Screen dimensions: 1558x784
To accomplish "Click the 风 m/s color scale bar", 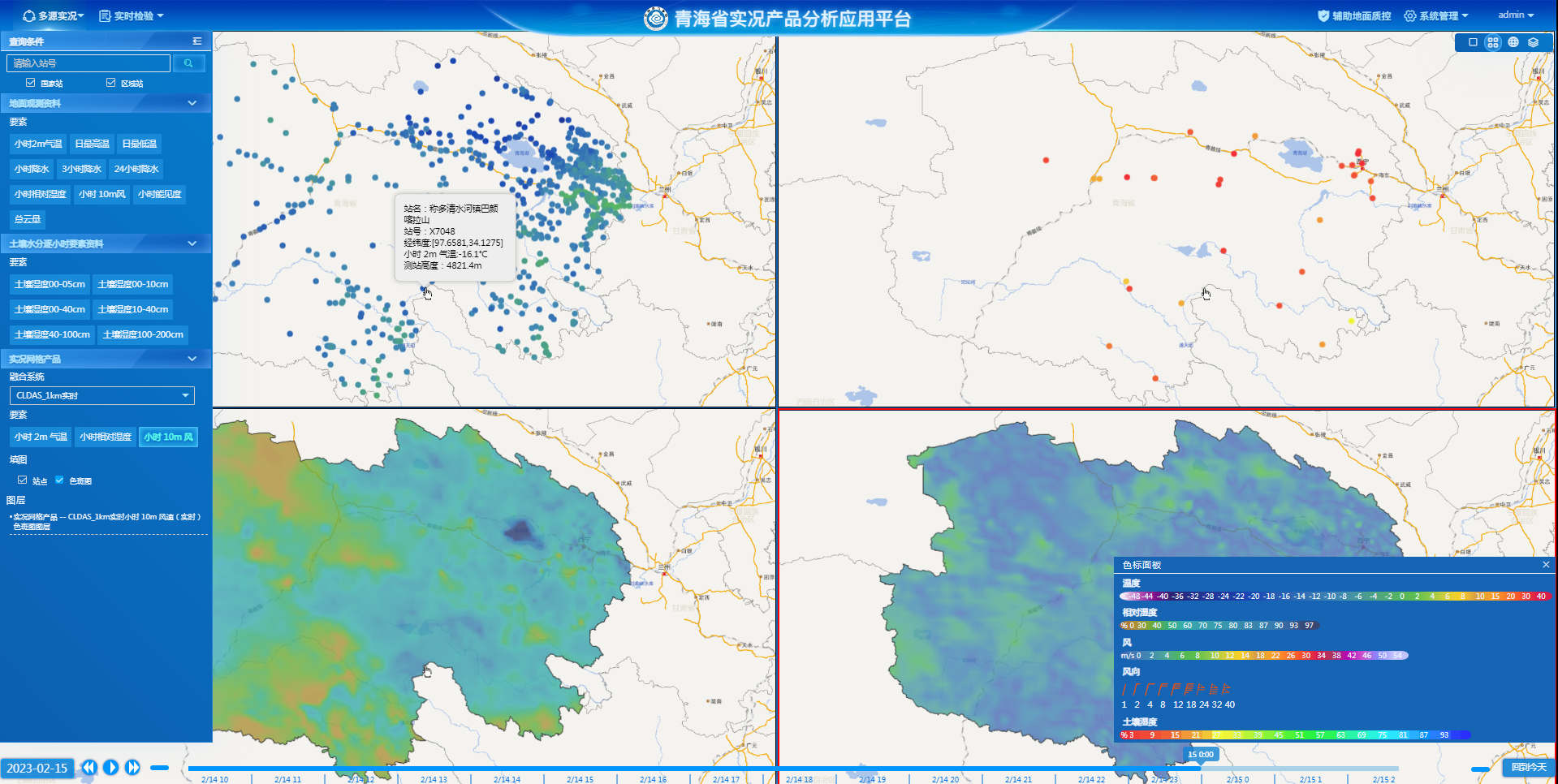I will 1264,655.
